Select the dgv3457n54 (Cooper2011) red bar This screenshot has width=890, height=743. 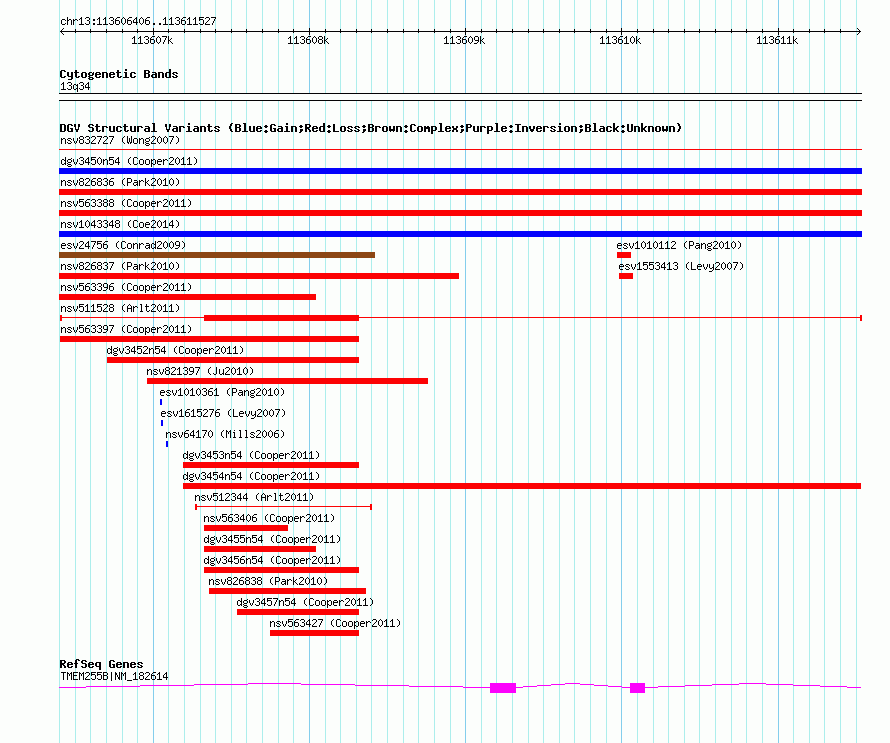(x=297, y=612)
